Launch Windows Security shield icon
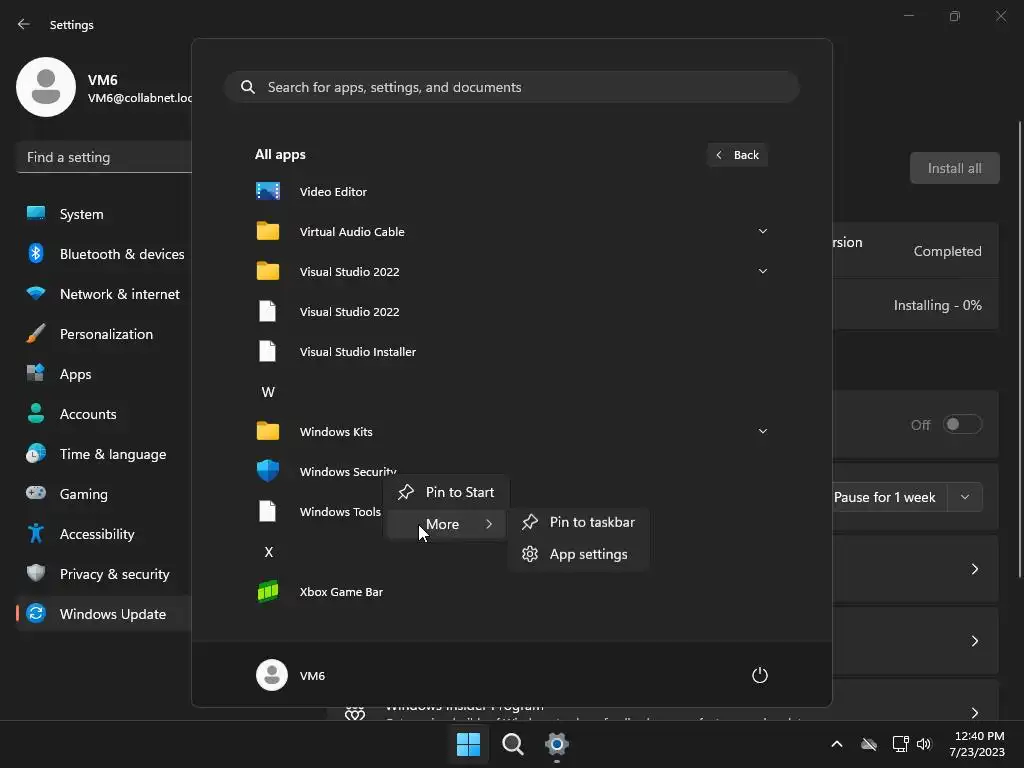Viewport: 1024px width, 768px height. point(268,471)
